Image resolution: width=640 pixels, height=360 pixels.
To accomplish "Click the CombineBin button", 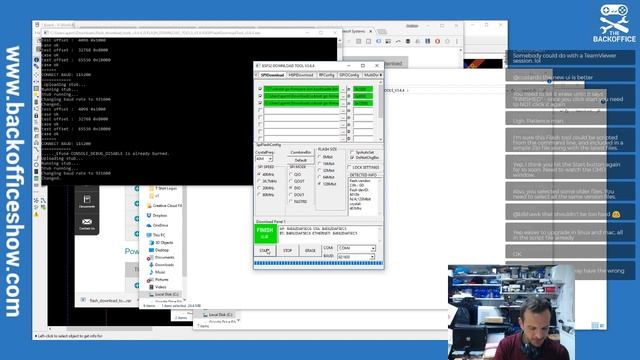I will point(300,152).
